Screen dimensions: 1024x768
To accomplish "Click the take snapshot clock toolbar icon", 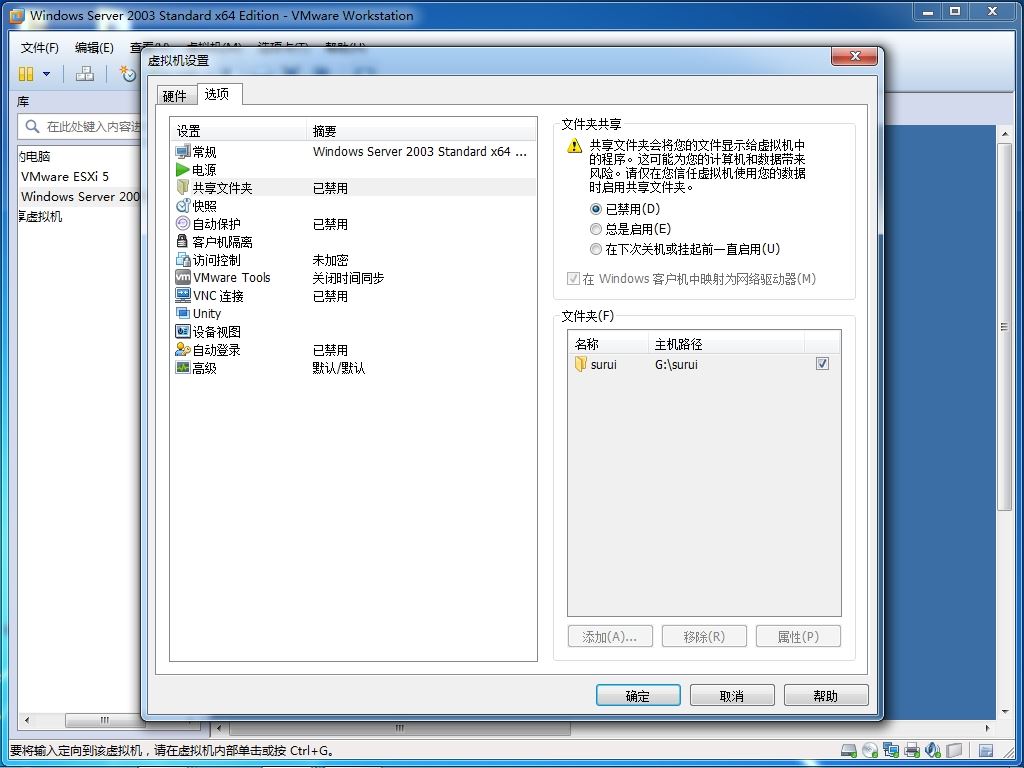I will coord(127,74).
